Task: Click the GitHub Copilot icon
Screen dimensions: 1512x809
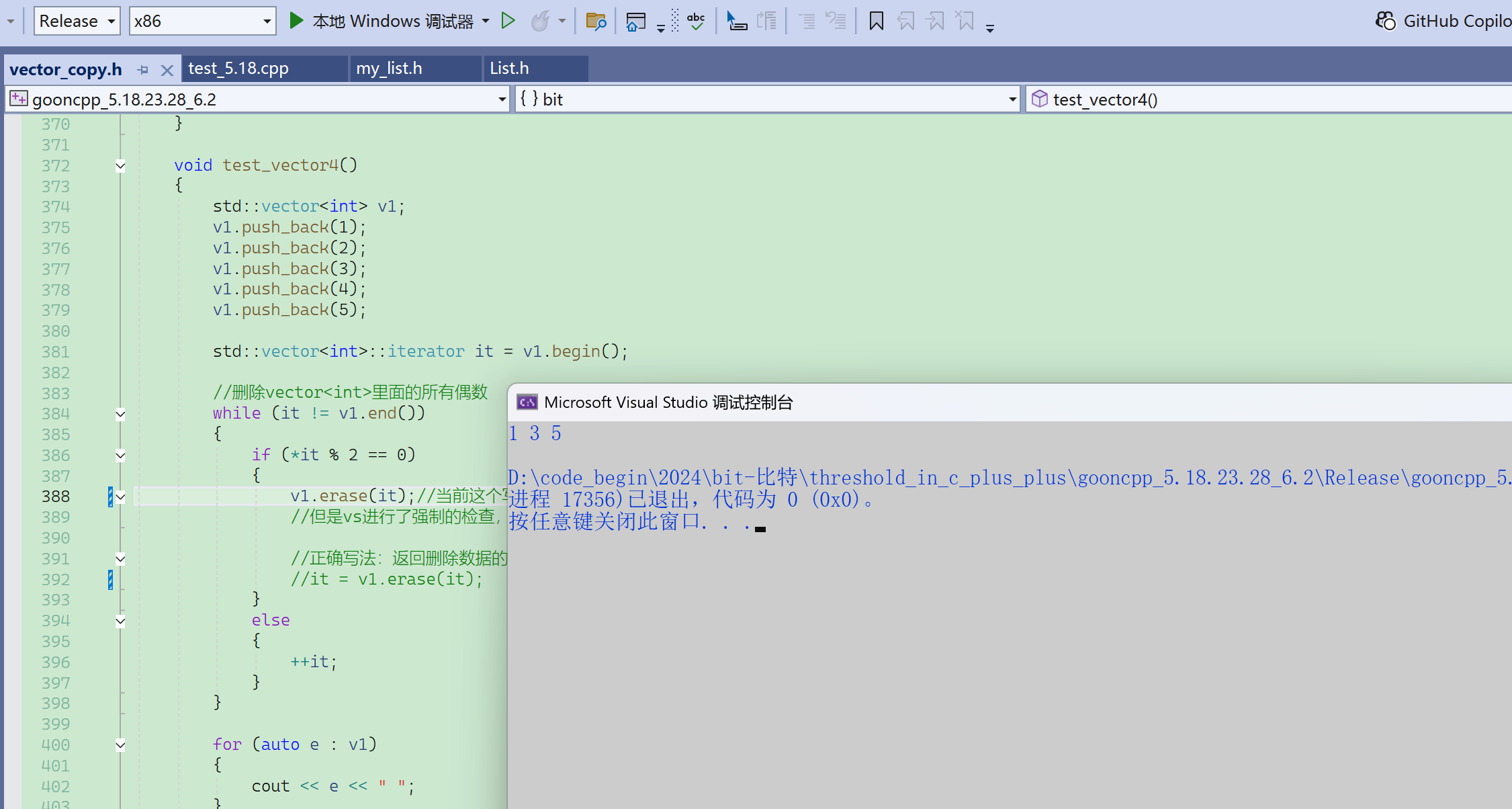Action: [1385, 21]
